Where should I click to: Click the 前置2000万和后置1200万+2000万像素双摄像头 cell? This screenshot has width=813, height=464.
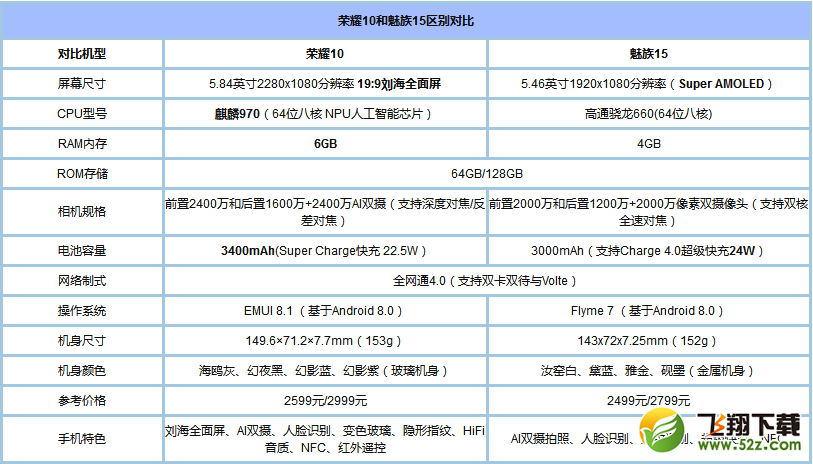[x=649, y=212]
